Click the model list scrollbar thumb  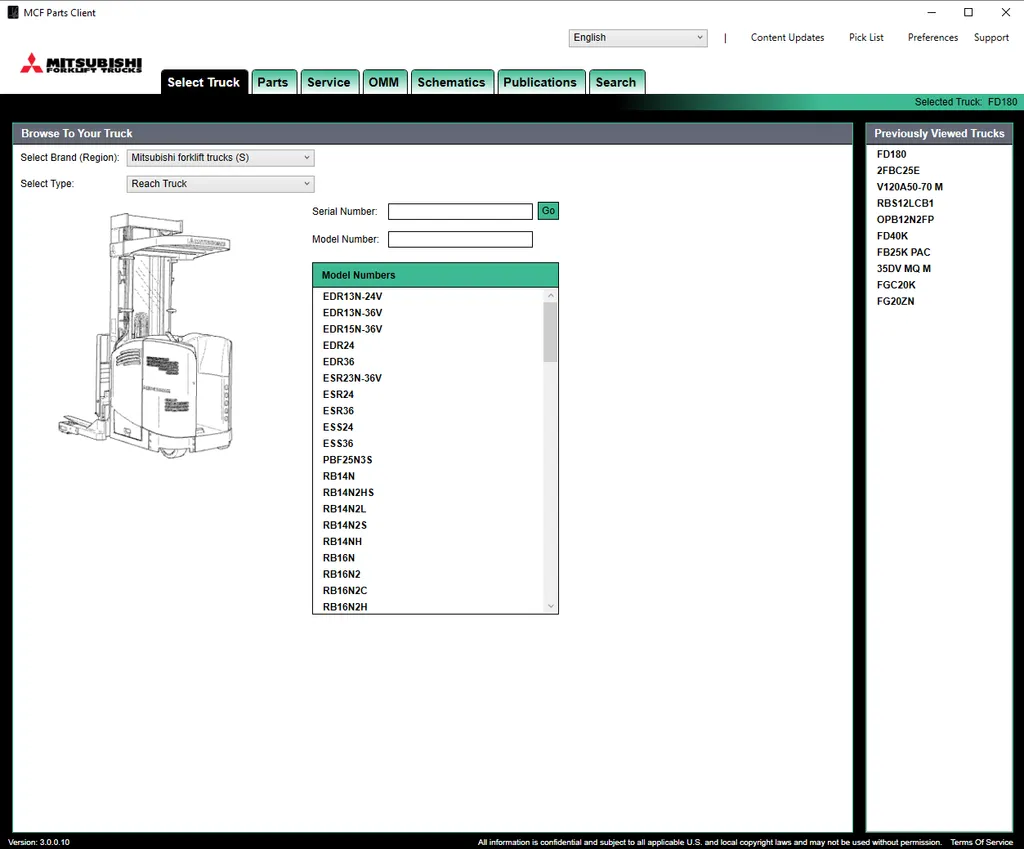tap(550, 332)
